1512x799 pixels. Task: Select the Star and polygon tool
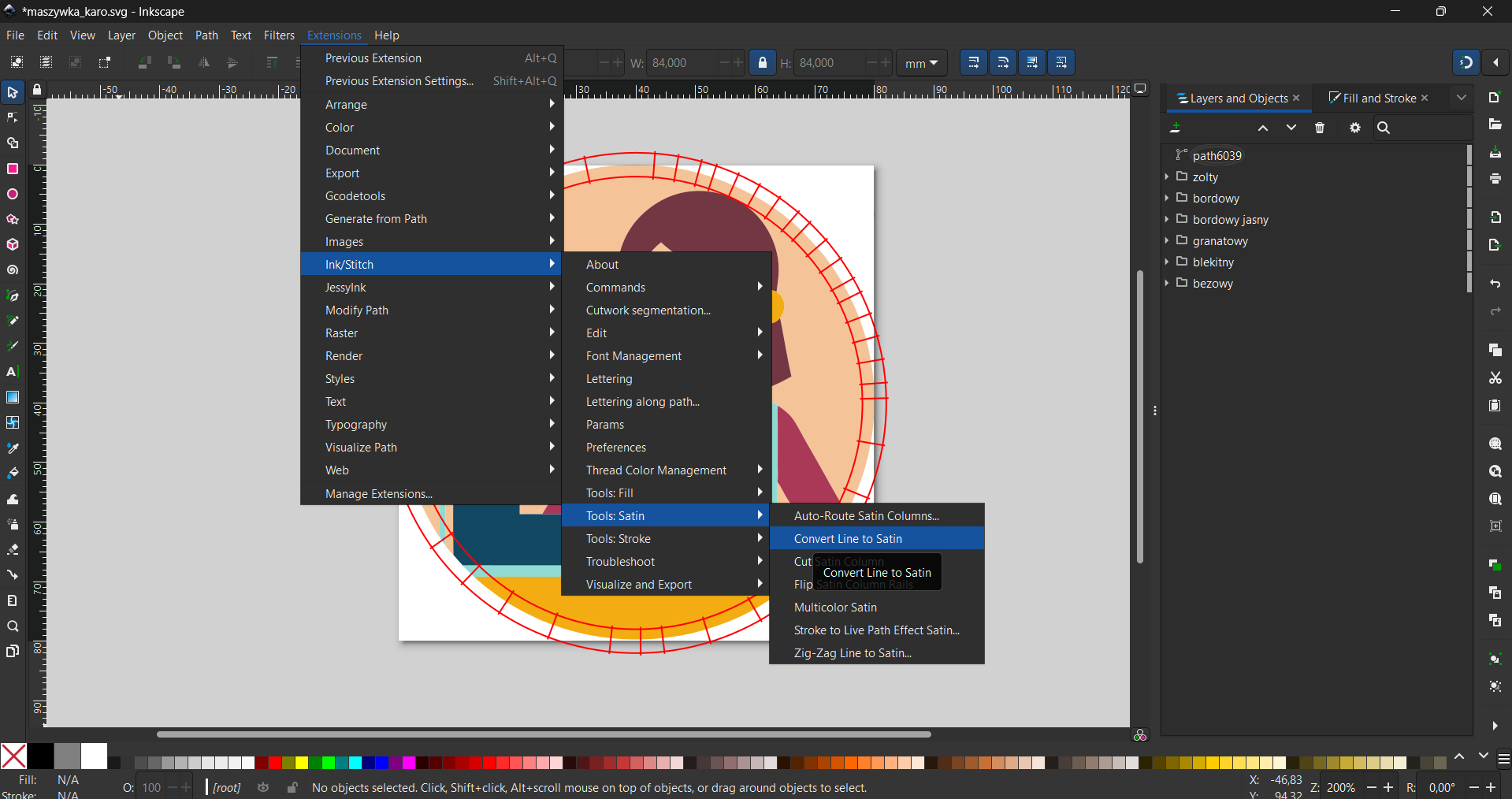click(13, 219)
